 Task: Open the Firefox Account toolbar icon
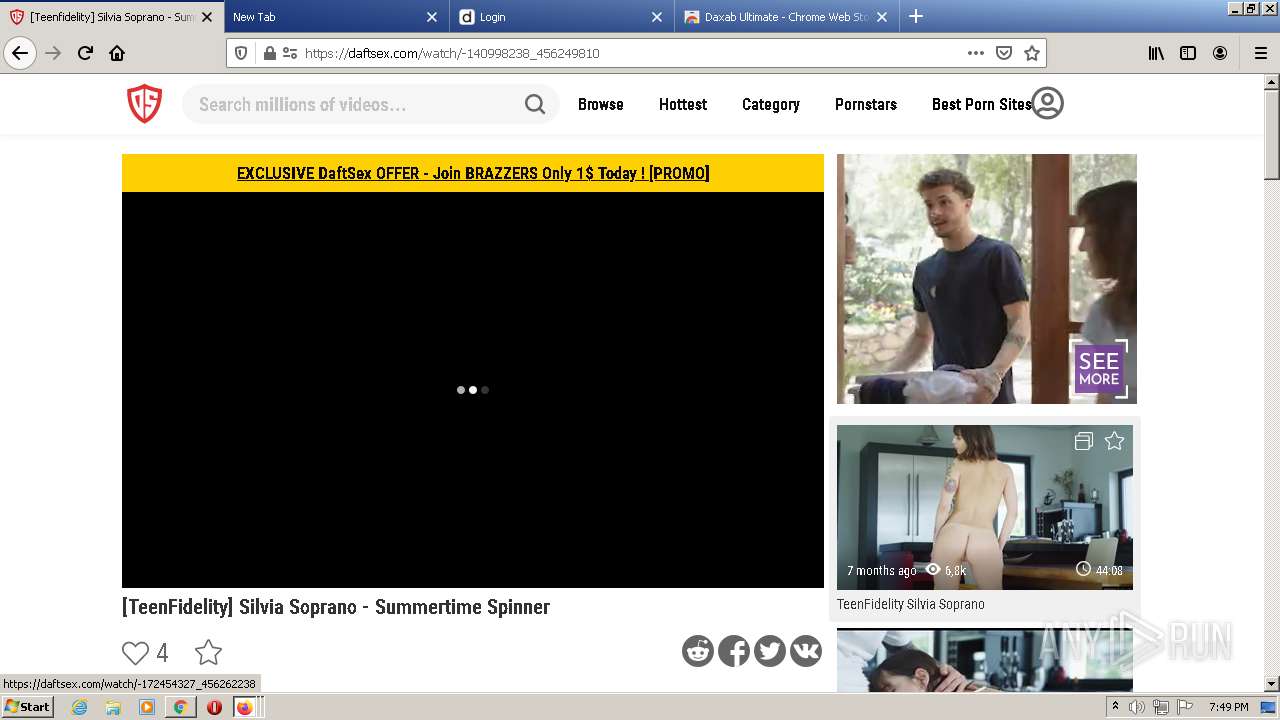point(1220,53)
